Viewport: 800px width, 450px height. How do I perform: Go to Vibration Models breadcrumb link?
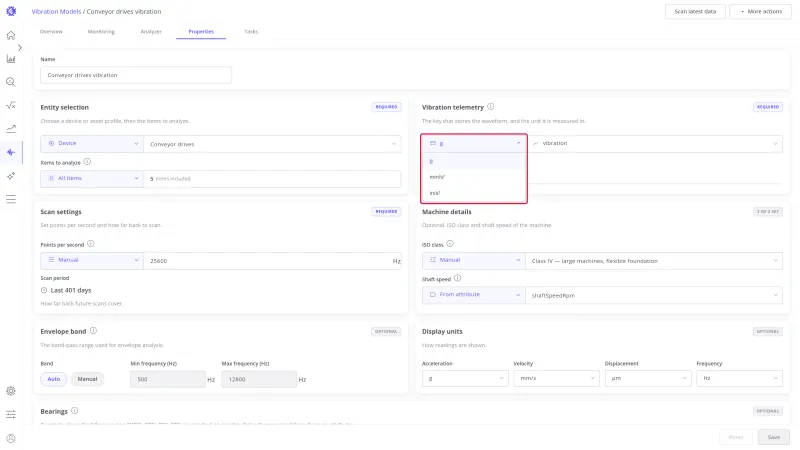click(x=56, y=11)
